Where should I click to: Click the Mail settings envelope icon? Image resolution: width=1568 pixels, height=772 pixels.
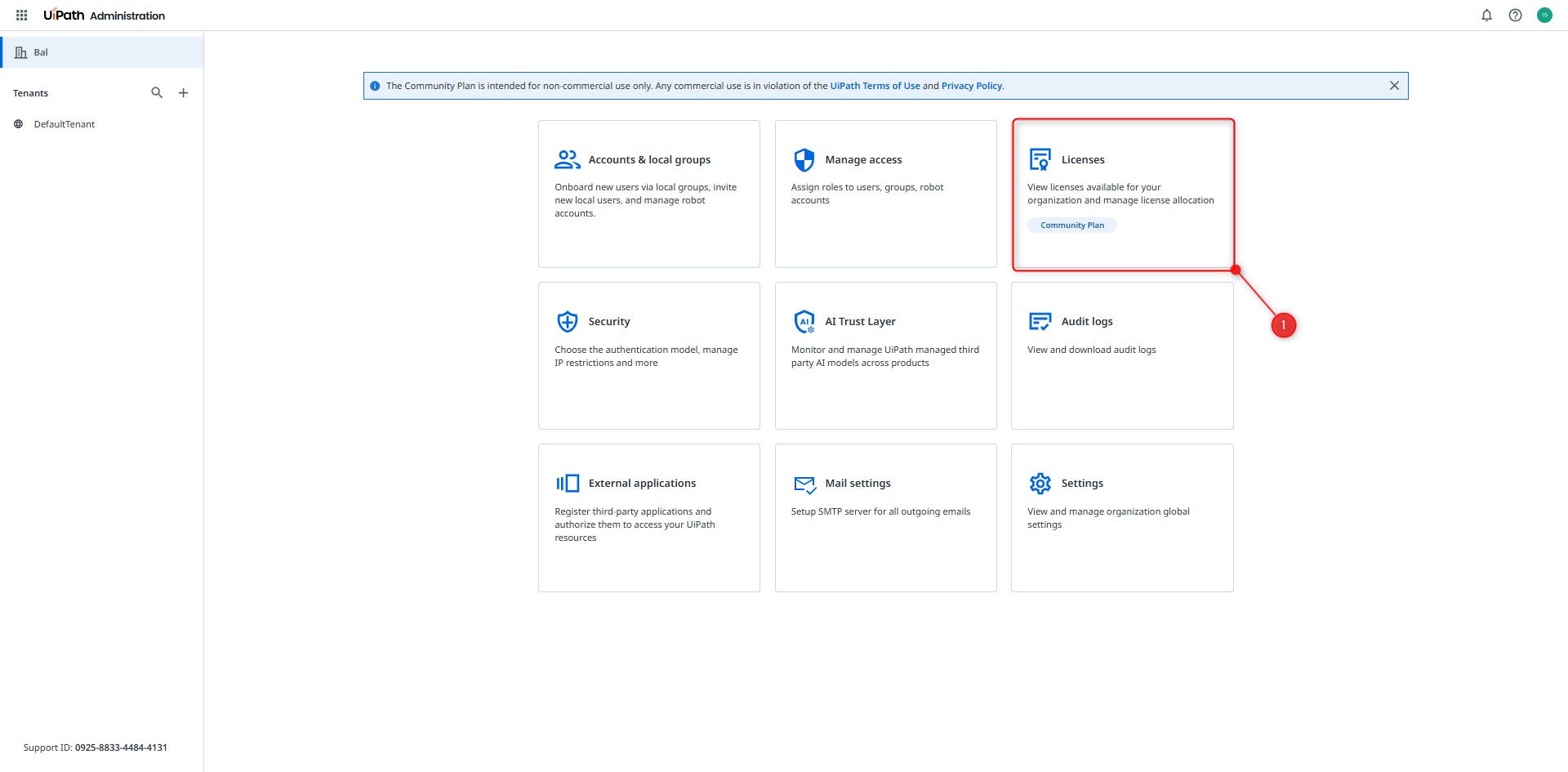[x=805, y=484]
